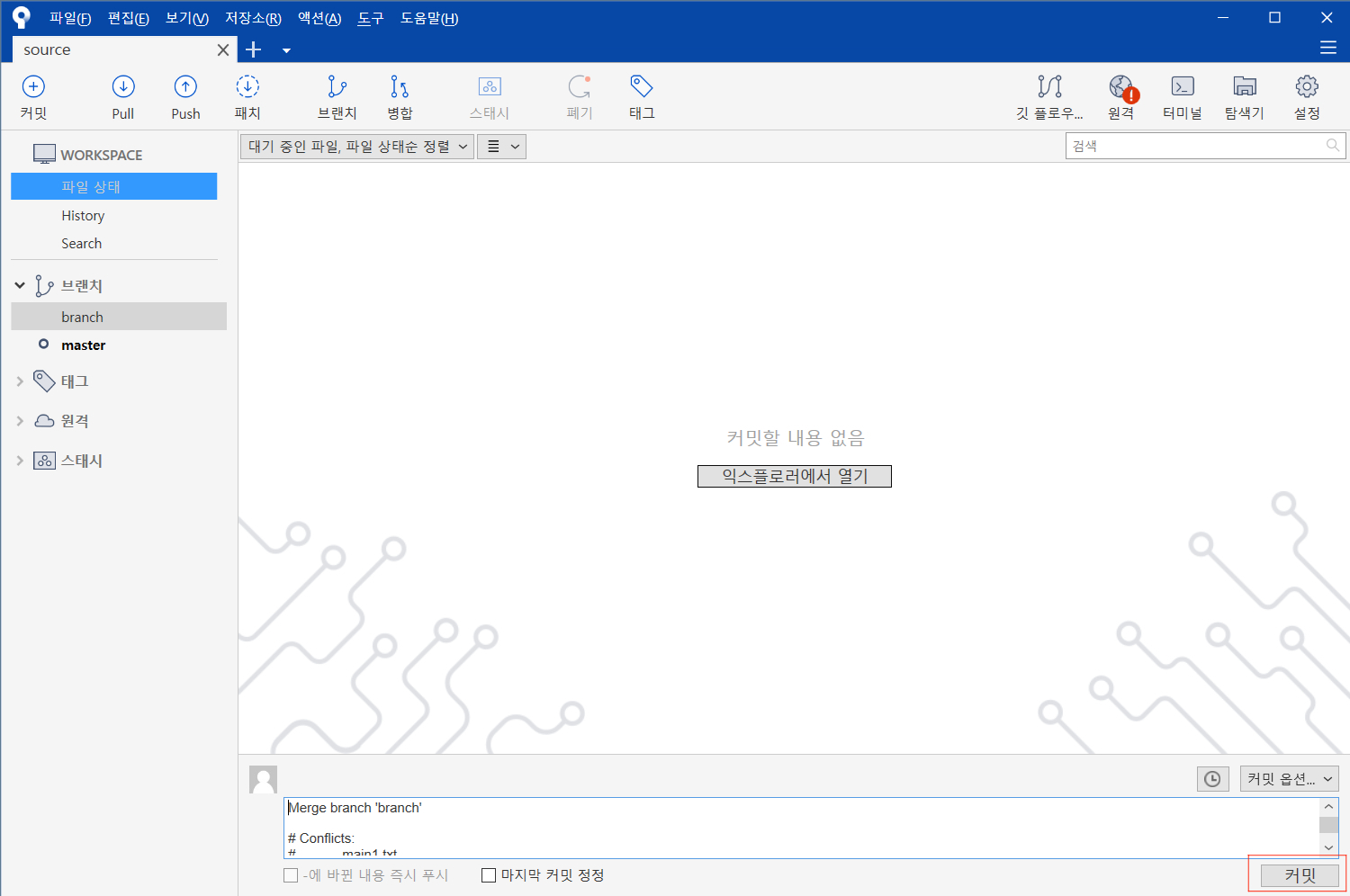Open the Help (도움말) menu
Viewport: 1350px width, 896px height.
[x=429, y=18]
